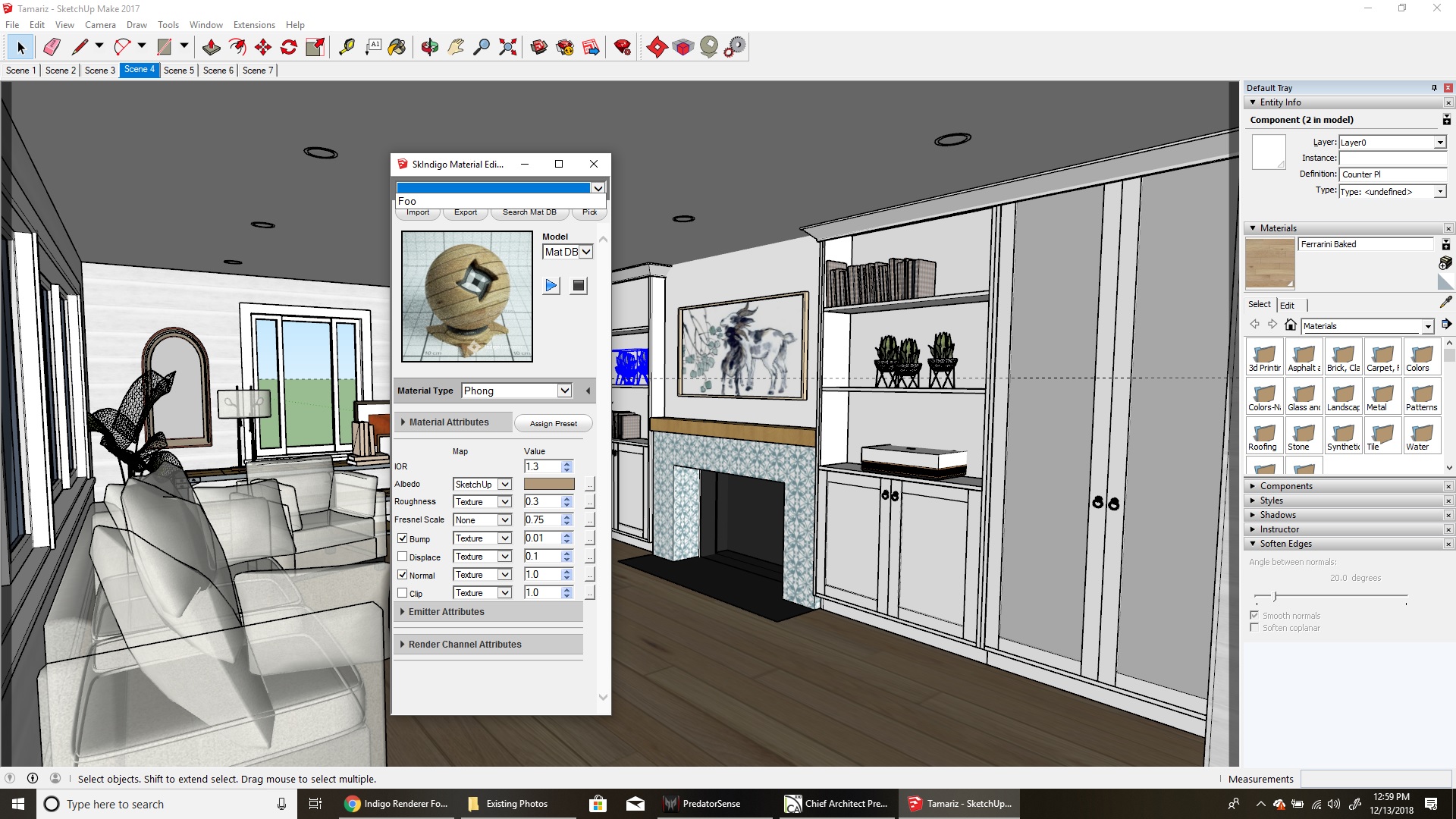1456x819 pixels.
Task: Expand Emitter Attributes section
Action: point(446,612)
